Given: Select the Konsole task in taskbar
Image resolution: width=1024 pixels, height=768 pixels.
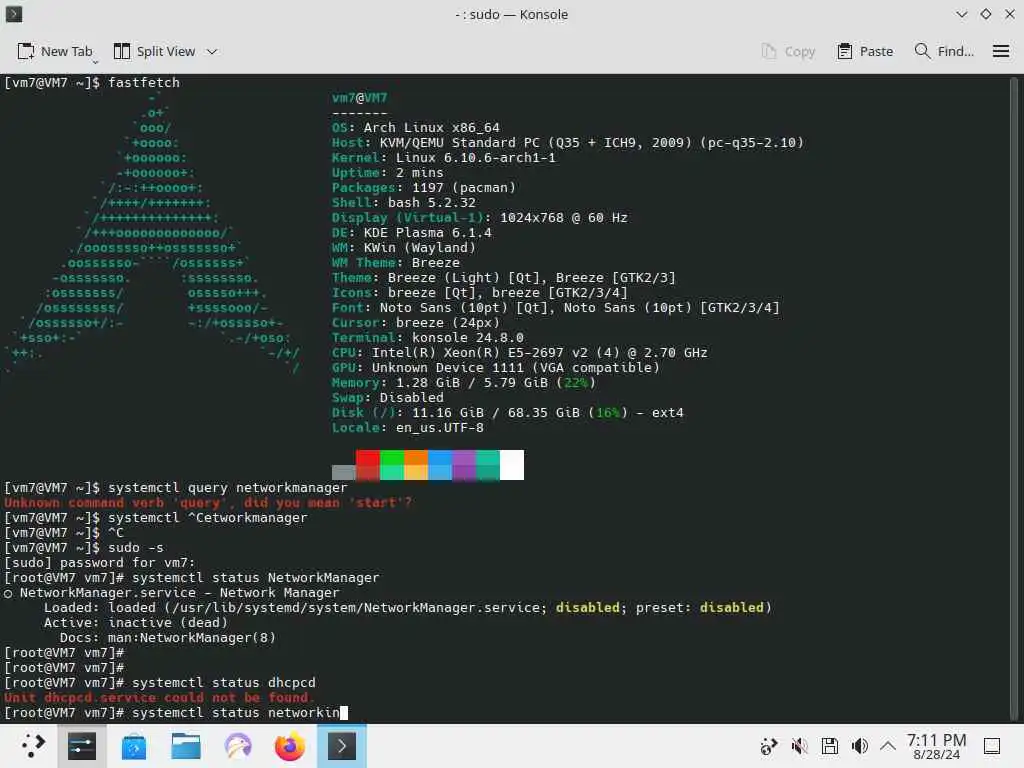Looking at the screenshot, I should [342, 746].
